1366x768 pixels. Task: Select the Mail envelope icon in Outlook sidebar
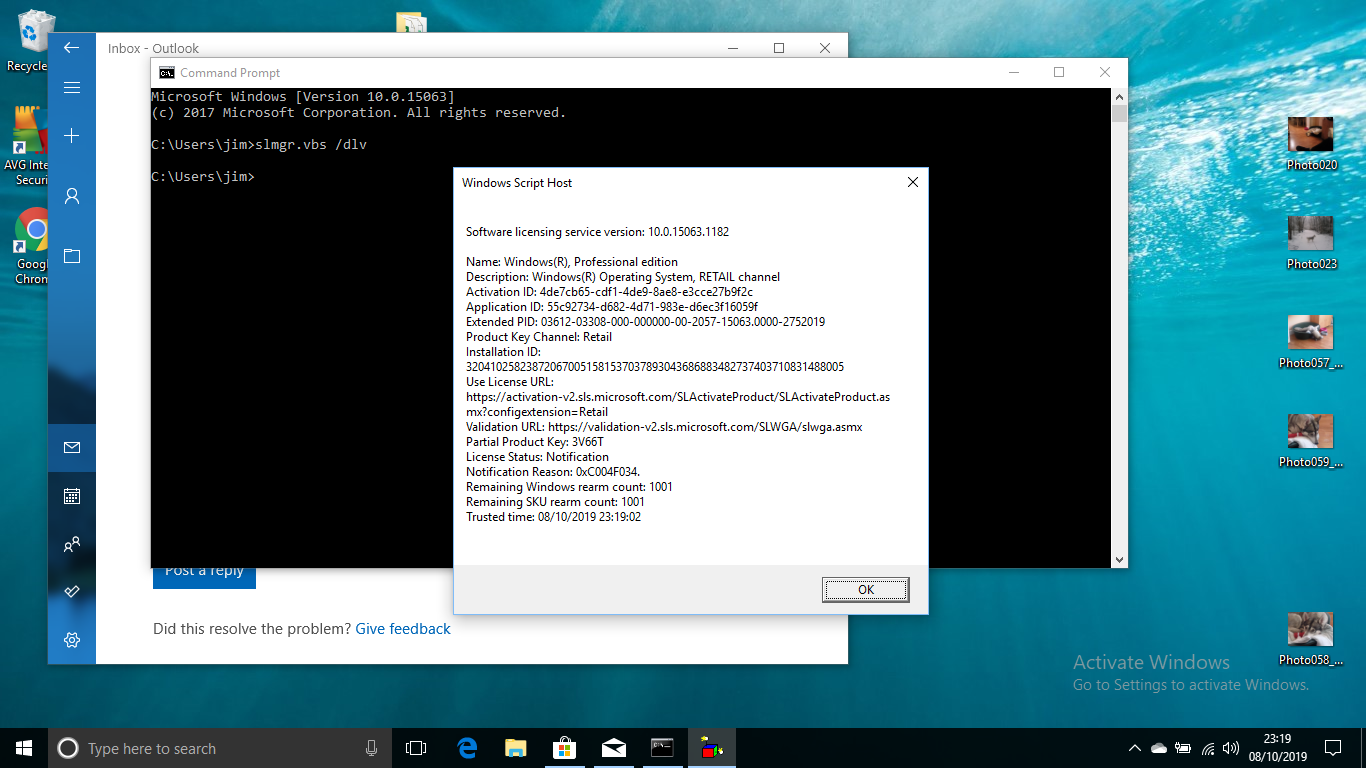point(72,448)
